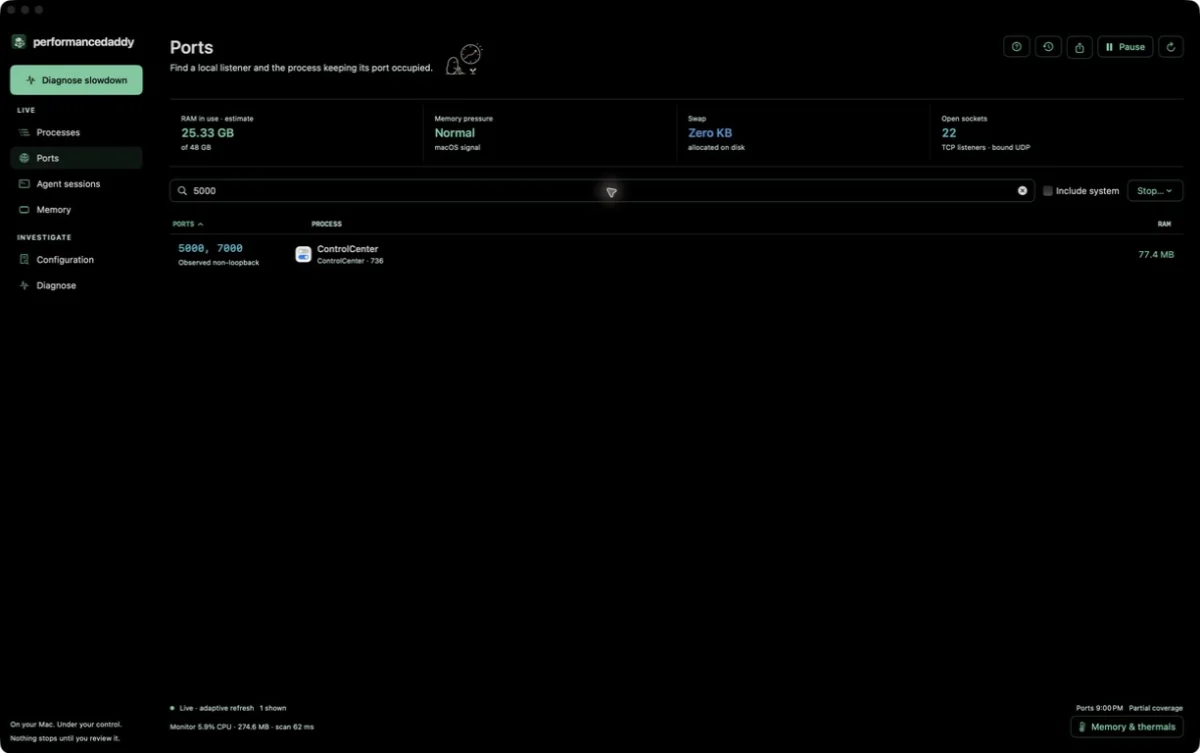Click the PROCESS column header
1200x753 pixels.
click(x=327, y=224)
